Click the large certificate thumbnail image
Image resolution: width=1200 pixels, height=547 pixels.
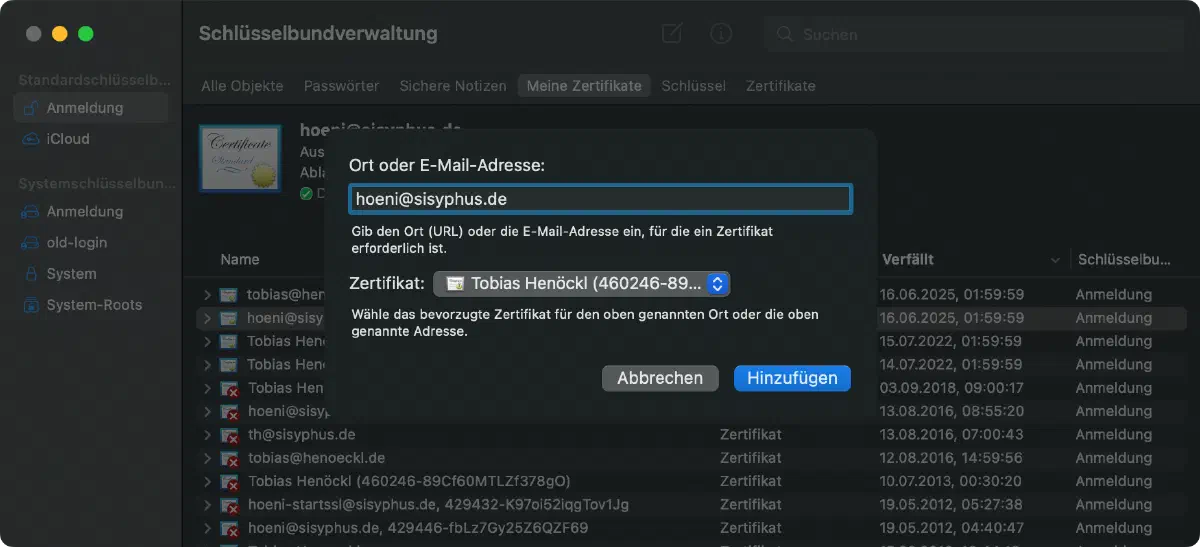pyautogui.click(x=240, y=158)
